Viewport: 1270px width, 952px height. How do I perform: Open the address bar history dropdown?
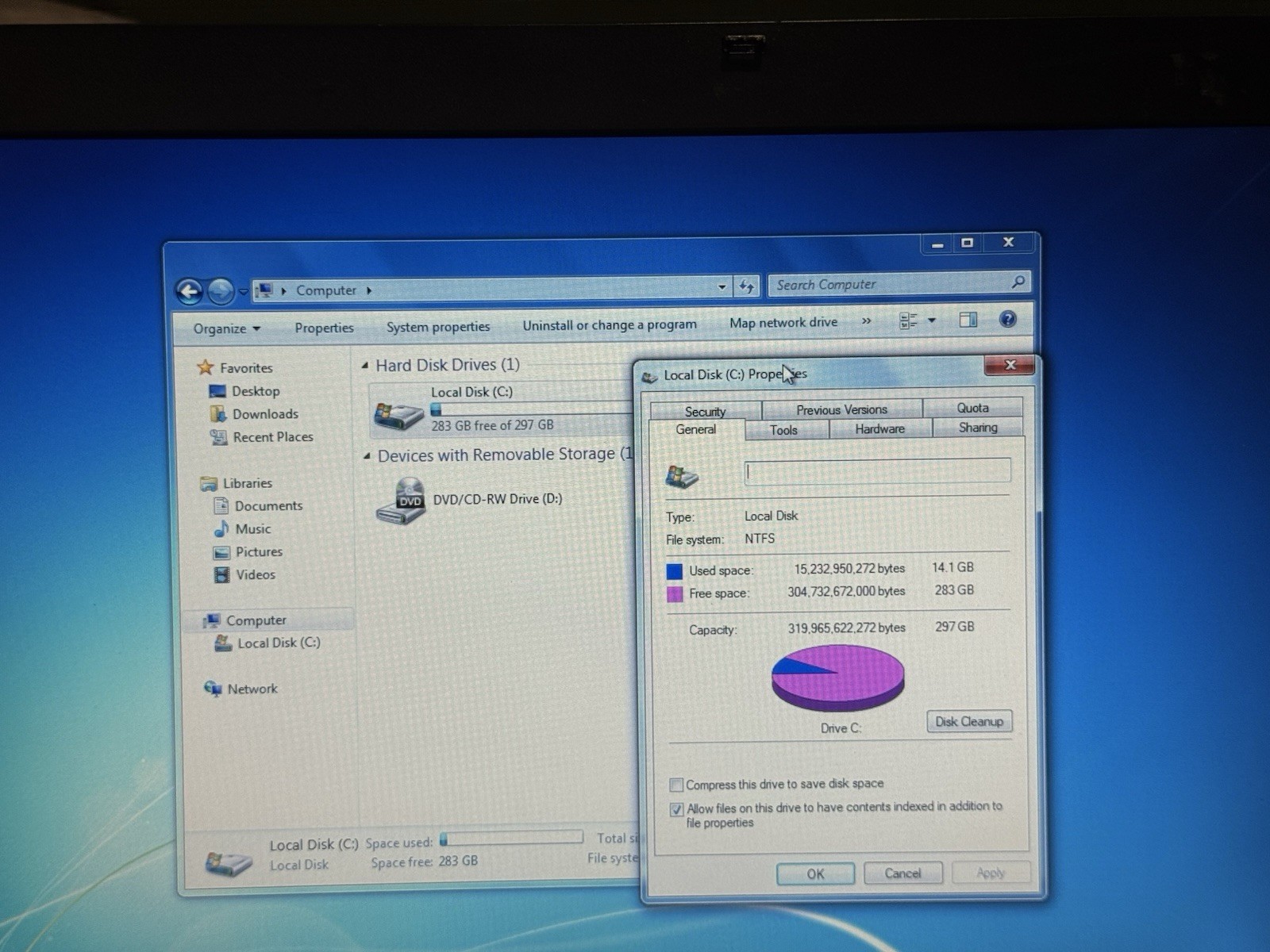pyautogui.click(x=722, y=286)
